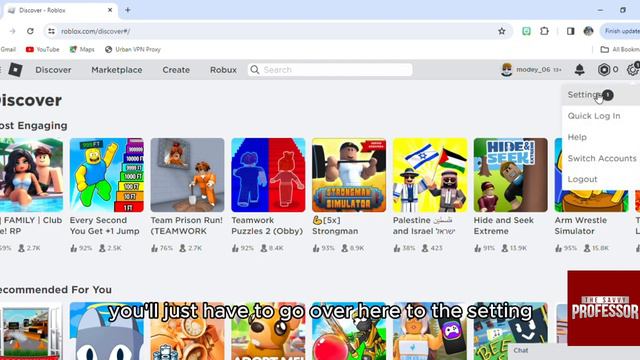
Task: Click the address bar URL
Action: tap(96, 31)
